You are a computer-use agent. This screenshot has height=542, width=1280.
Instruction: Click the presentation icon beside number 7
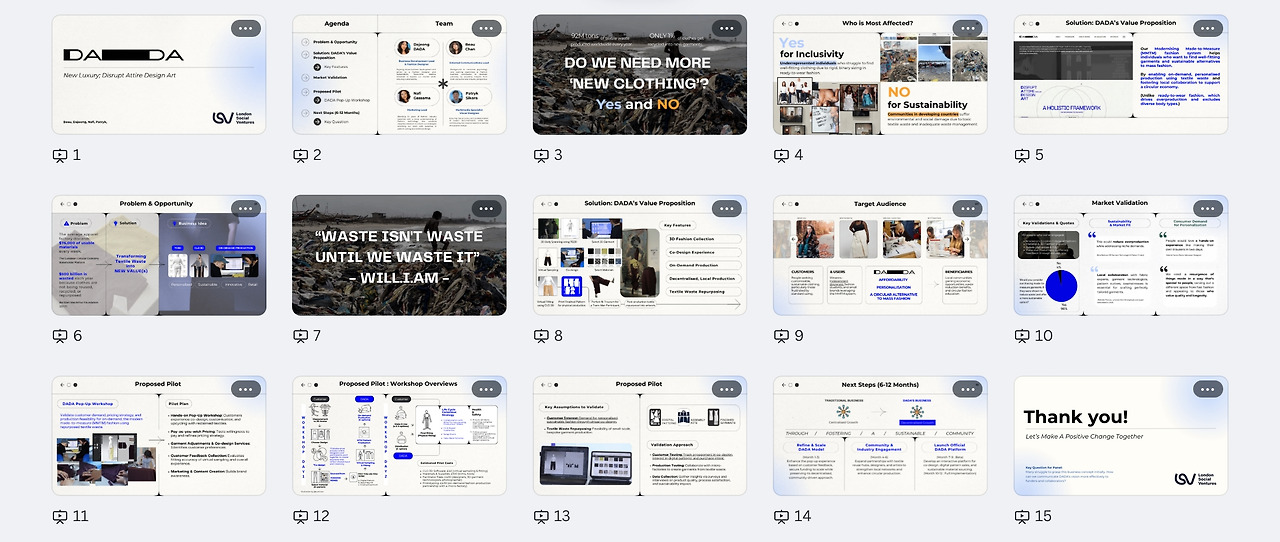click(x=300, y=336)
